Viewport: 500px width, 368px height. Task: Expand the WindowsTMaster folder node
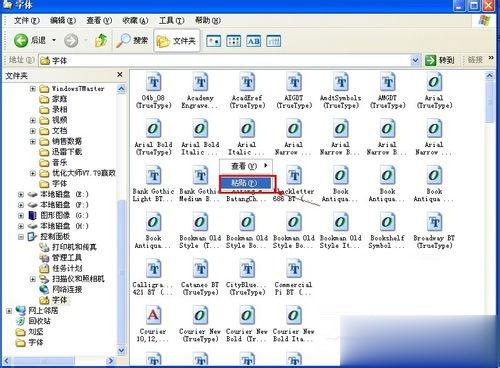point(33,89)
